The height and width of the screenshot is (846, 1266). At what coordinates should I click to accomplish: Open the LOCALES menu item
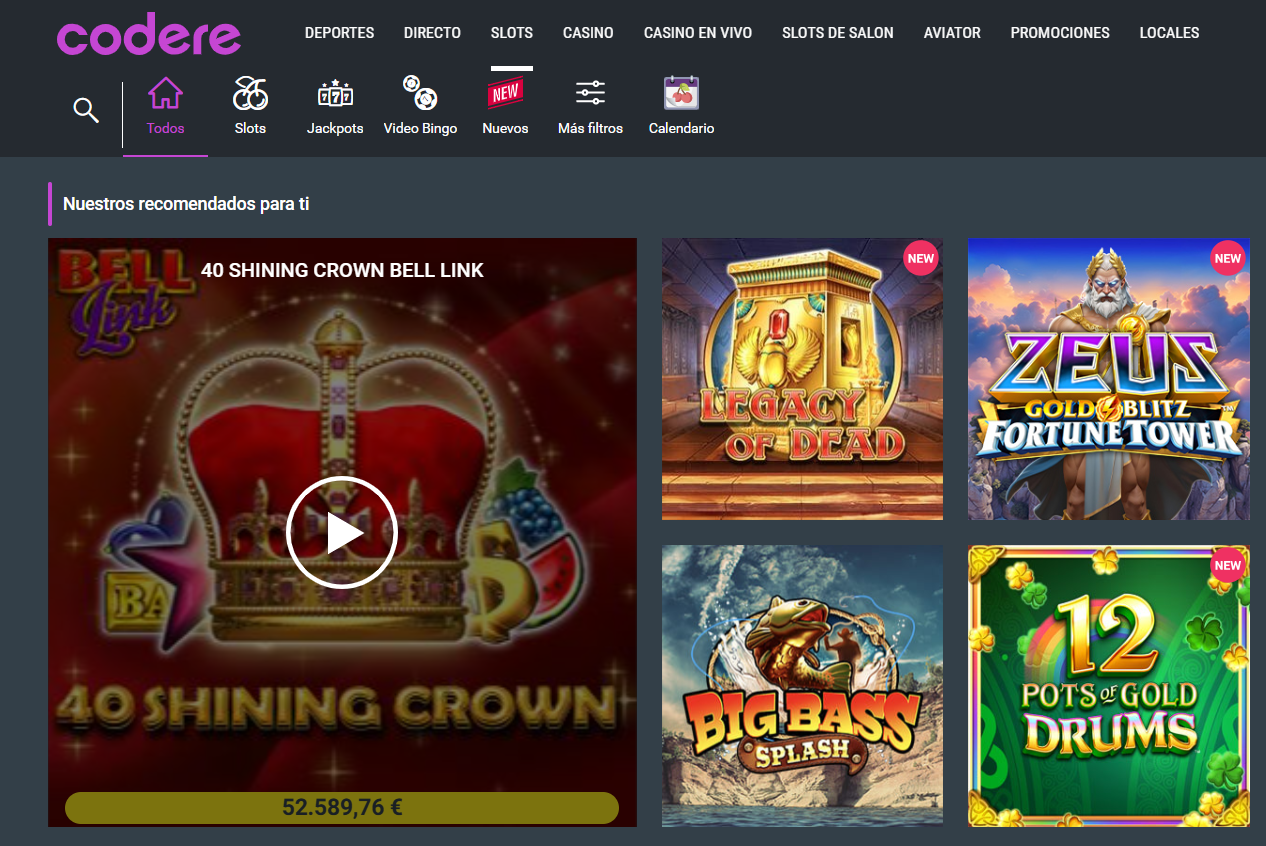click(1169, 33)
